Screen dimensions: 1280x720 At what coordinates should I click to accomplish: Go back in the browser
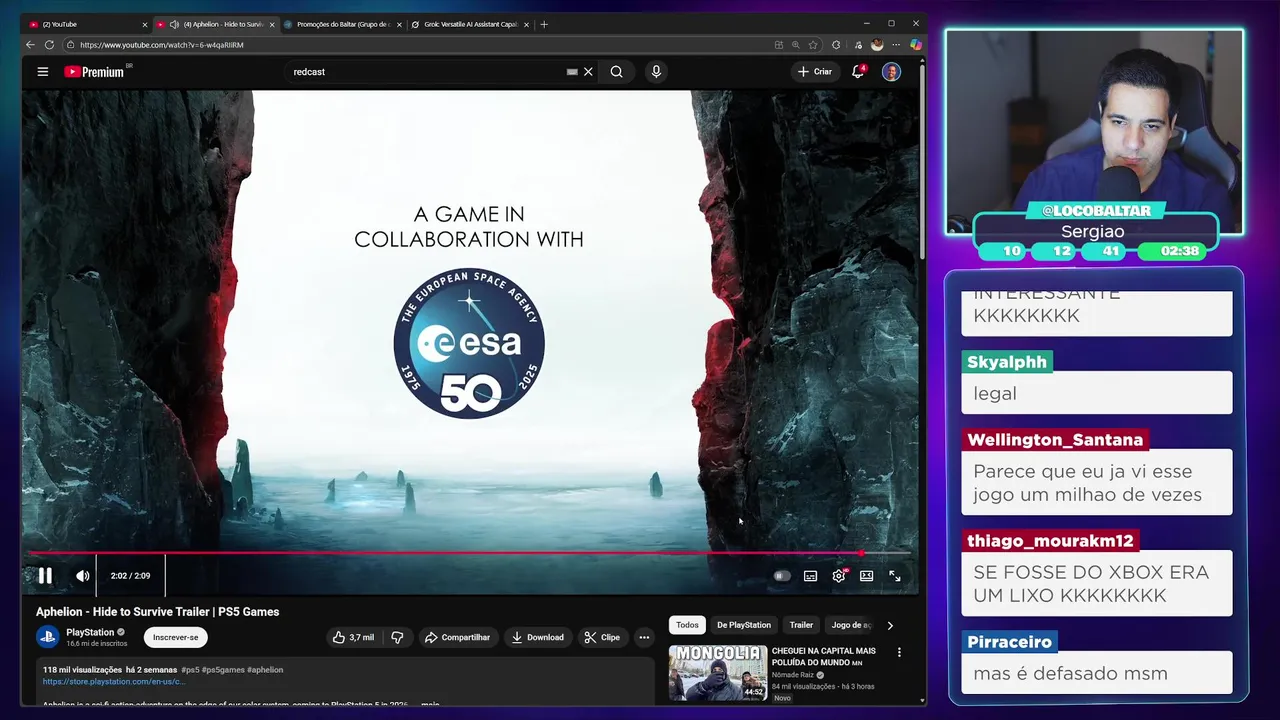[x=30, y=44]
